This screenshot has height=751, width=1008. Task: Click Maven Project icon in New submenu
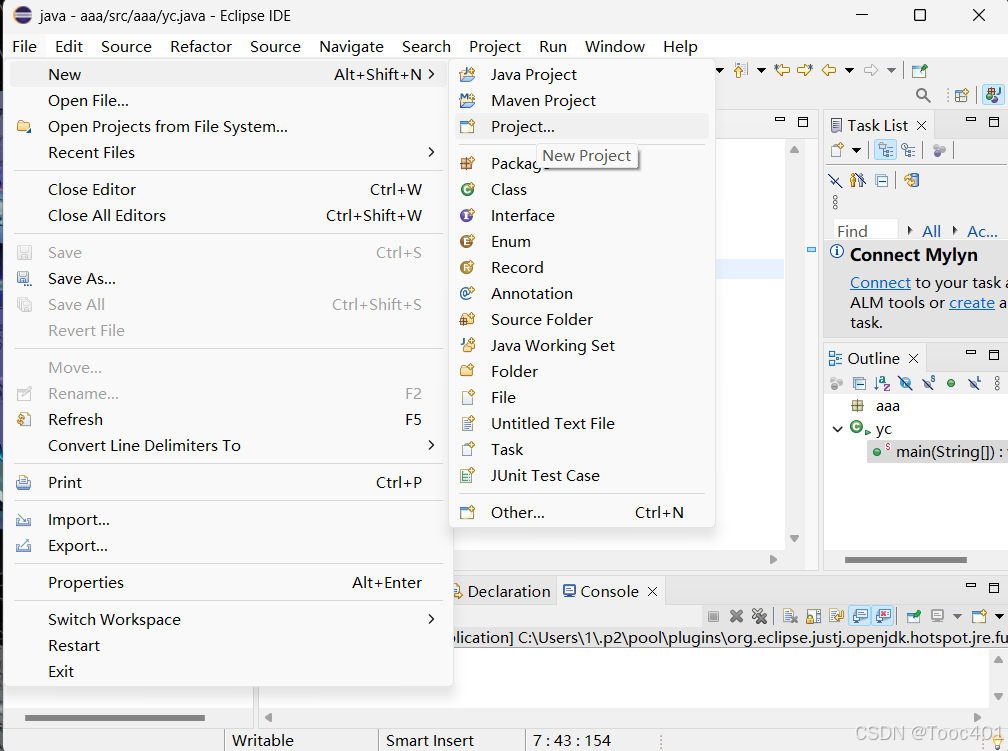click(467, 100)
